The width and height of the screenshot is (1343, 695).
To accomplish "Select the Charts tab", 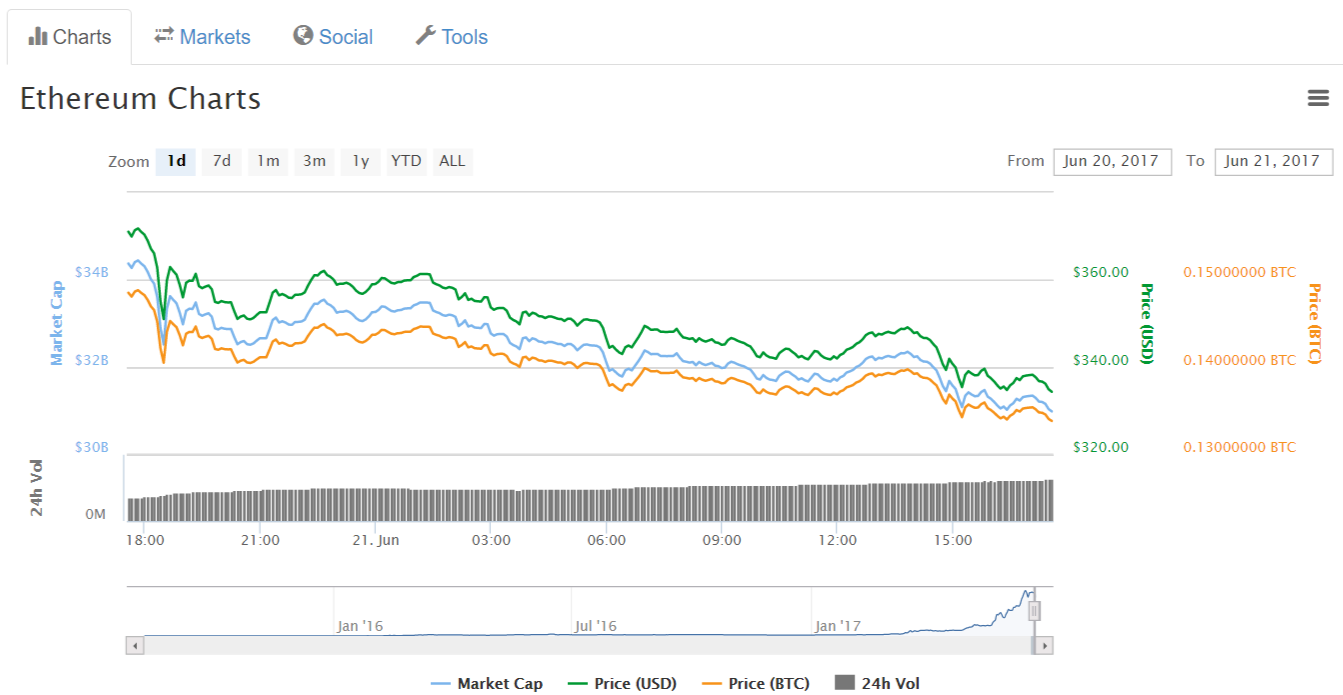I will coord(70,37).
